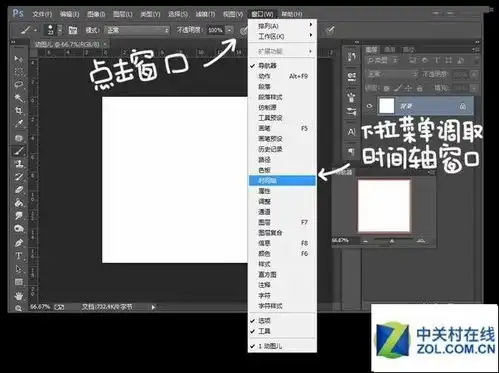Hide the Background layer with eye icon

coord(369,106)
